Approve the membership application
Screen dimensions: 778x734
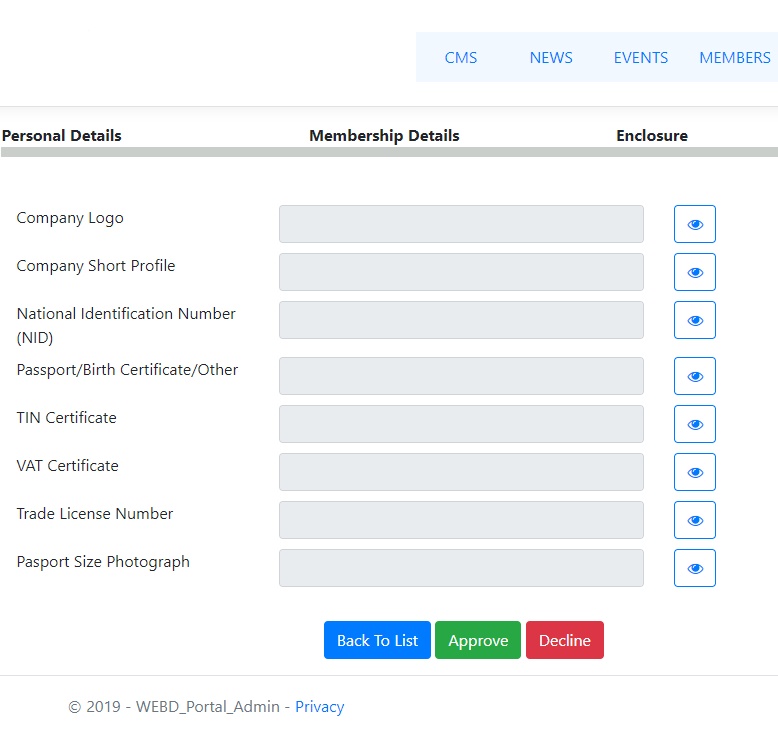478,640
